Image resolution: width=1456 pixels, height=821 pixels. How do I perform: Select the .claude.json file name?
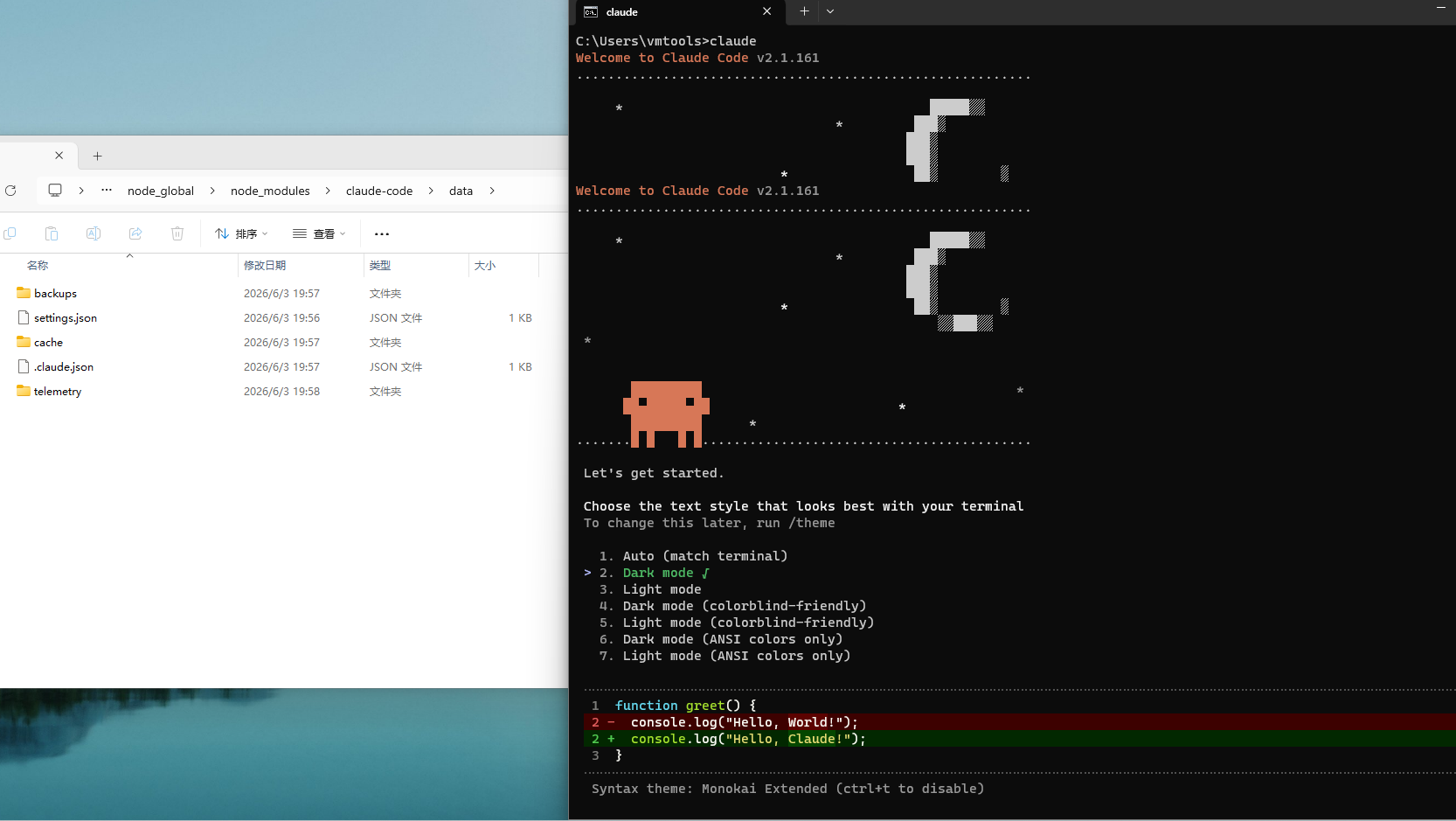click(64, 366)
